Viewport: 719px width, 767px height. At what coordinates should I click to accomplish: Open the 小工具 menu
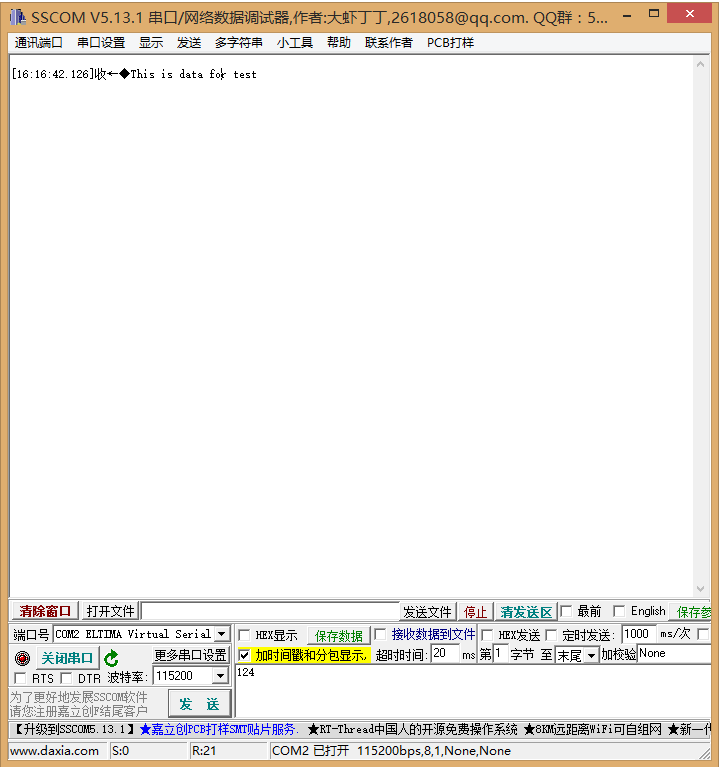click(x=295, y=43)
